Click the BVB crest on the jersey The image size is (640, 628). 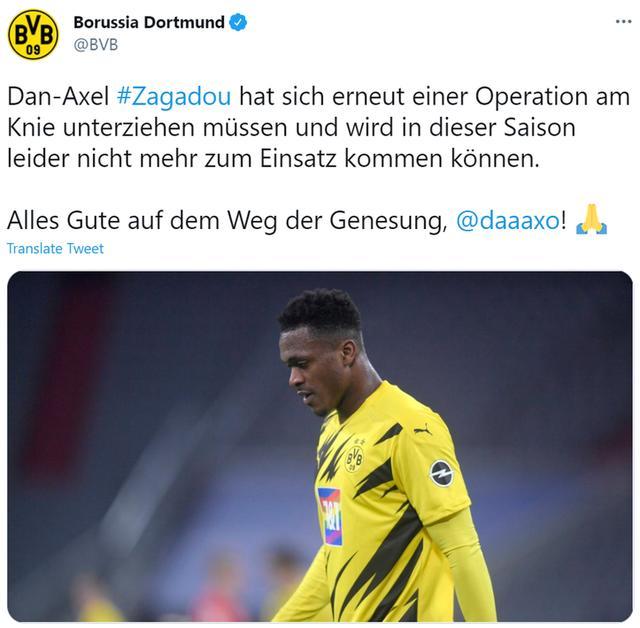click(354, 459)
